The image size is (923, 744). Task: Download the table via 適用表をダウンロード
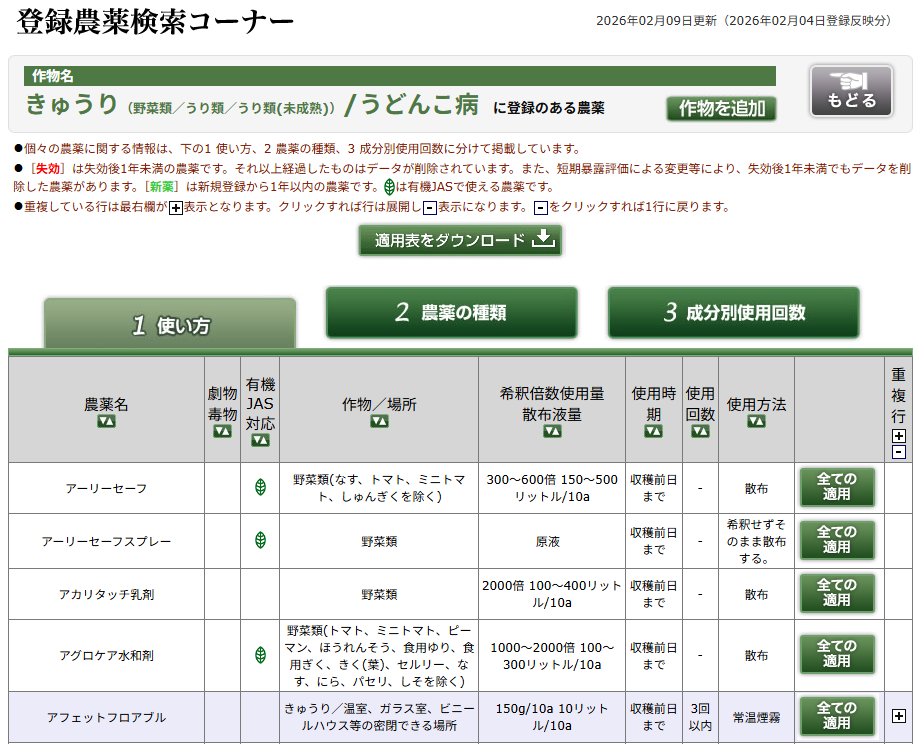tap(461, 240)
